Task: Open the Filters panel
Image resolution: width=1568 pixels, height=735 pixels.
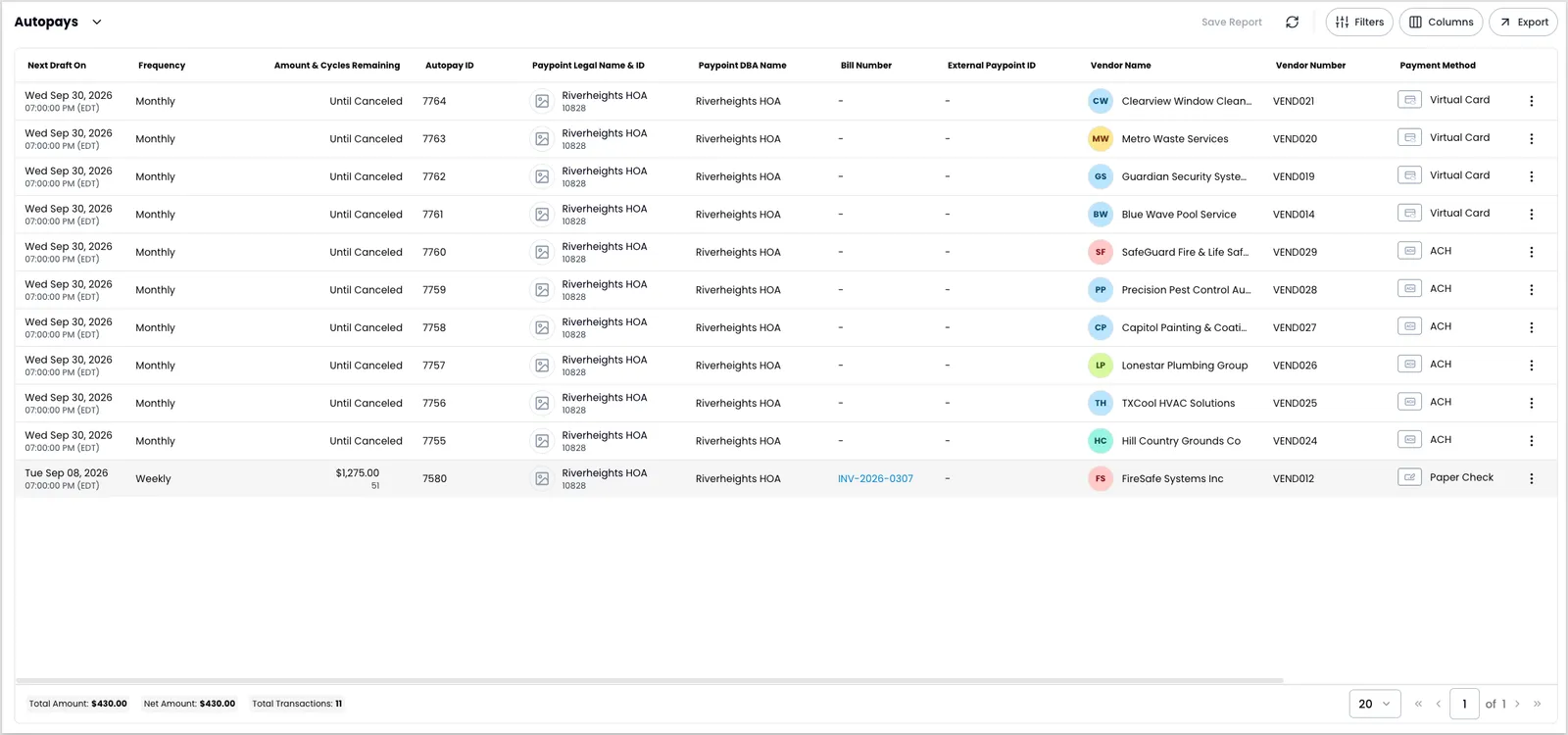Action: pos(1359,22)
